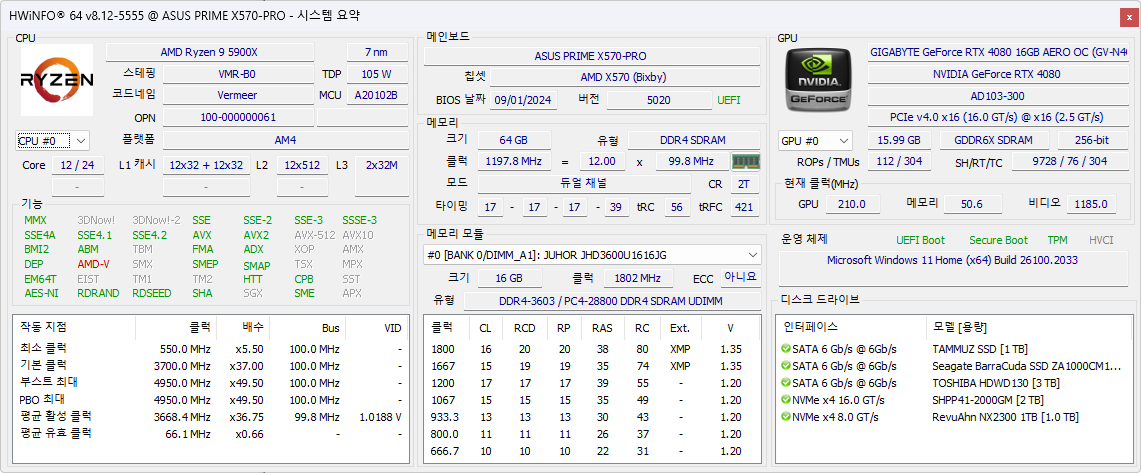1141x473 pixels.
Task: Click the DDR4 SDRAM memory type value
Action: [693, 140]
